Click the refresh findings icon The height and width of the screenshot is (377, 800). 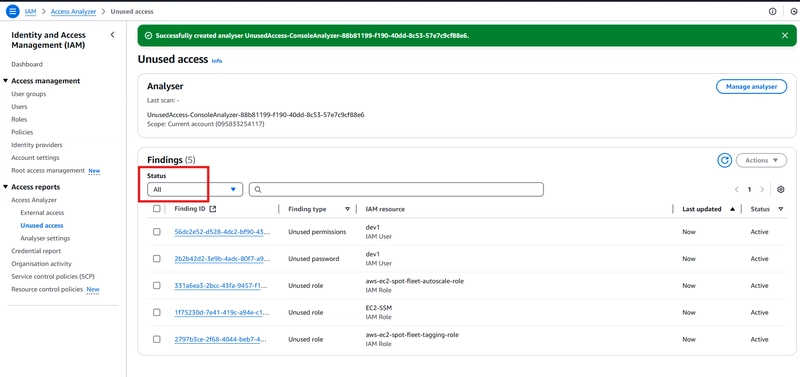(x=724, y=160)
